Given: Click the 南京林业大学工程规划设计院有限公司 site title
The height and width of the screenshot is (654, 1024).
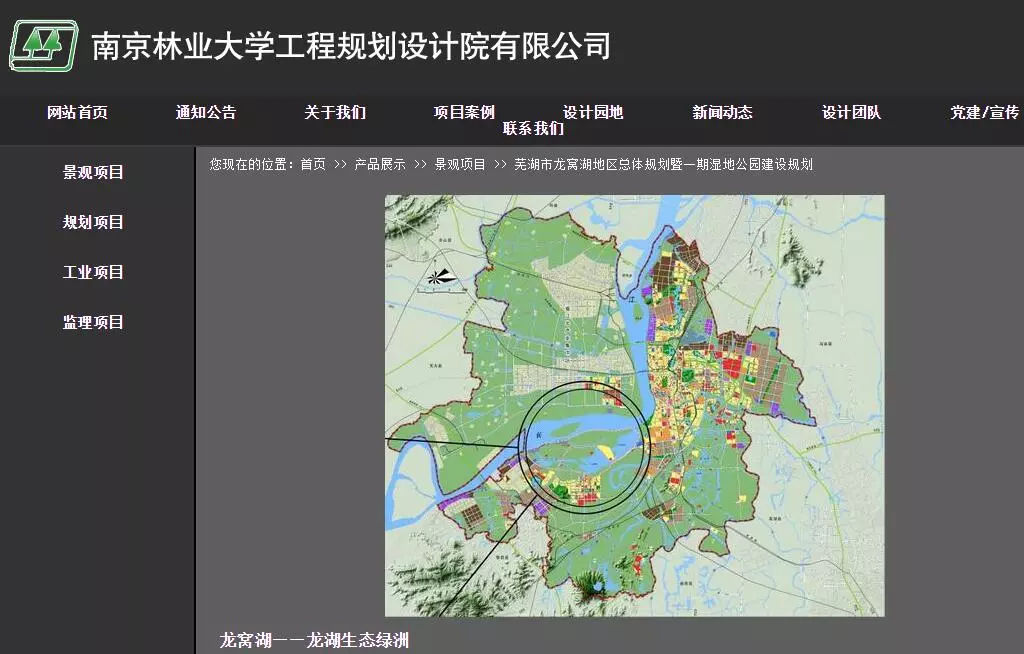Looking at the screenshot, I should [351, 46].
